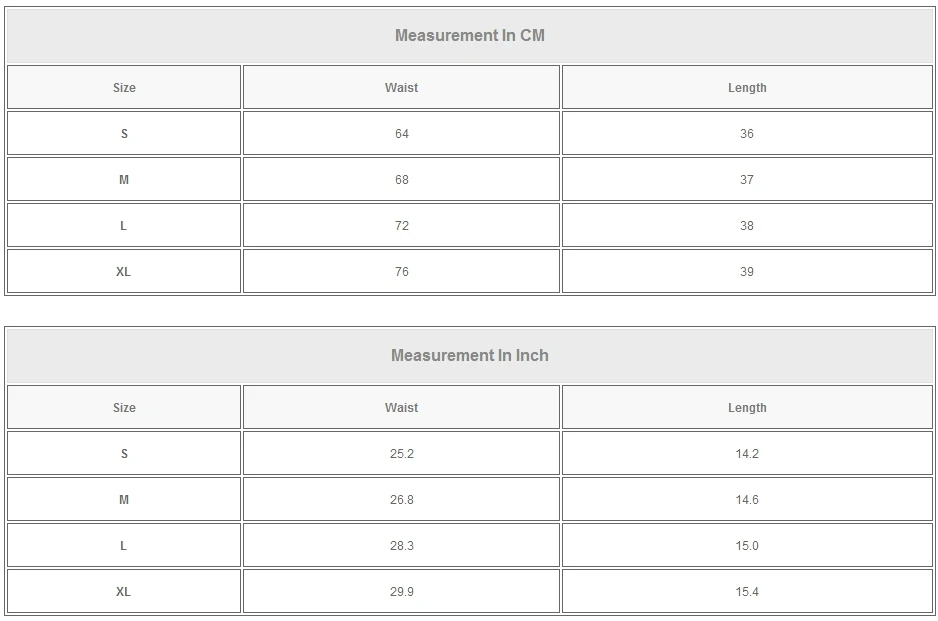Select the waist value 68 cell
Viewport: 938px width, 621px height.
[401, 180]
